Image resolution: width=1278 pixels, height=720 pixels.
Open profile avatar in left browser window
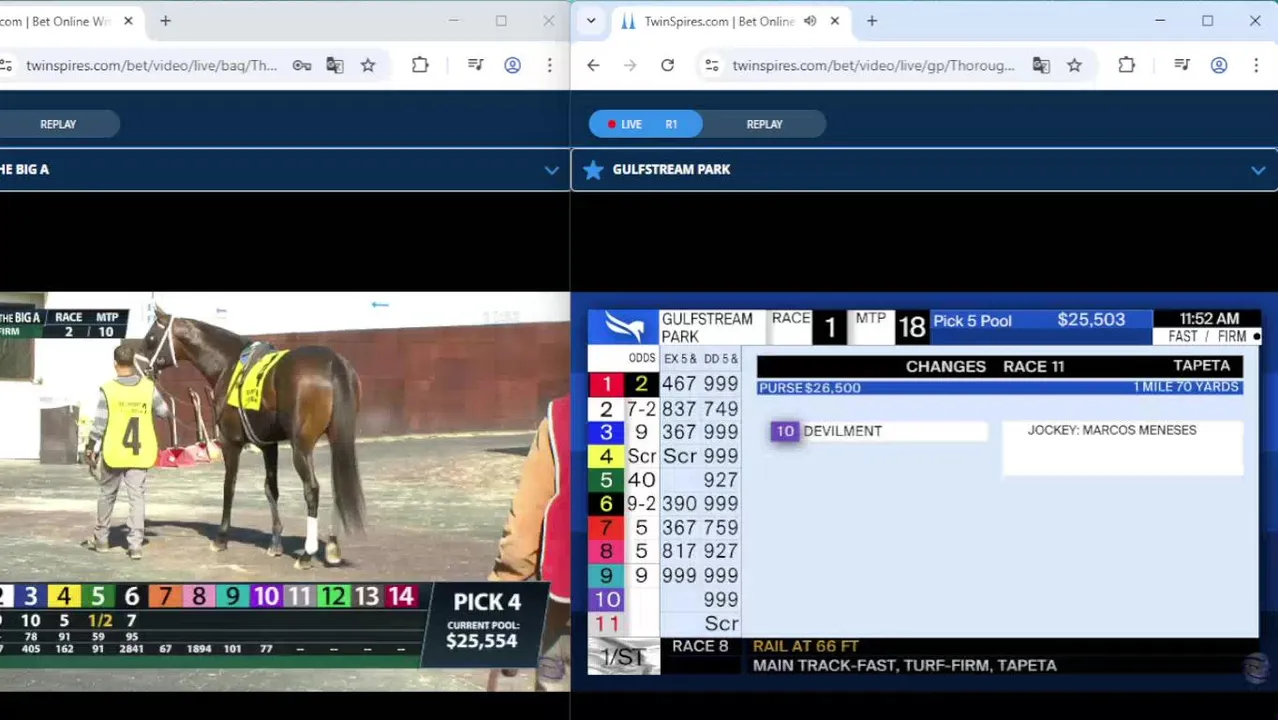click(512, 66)
